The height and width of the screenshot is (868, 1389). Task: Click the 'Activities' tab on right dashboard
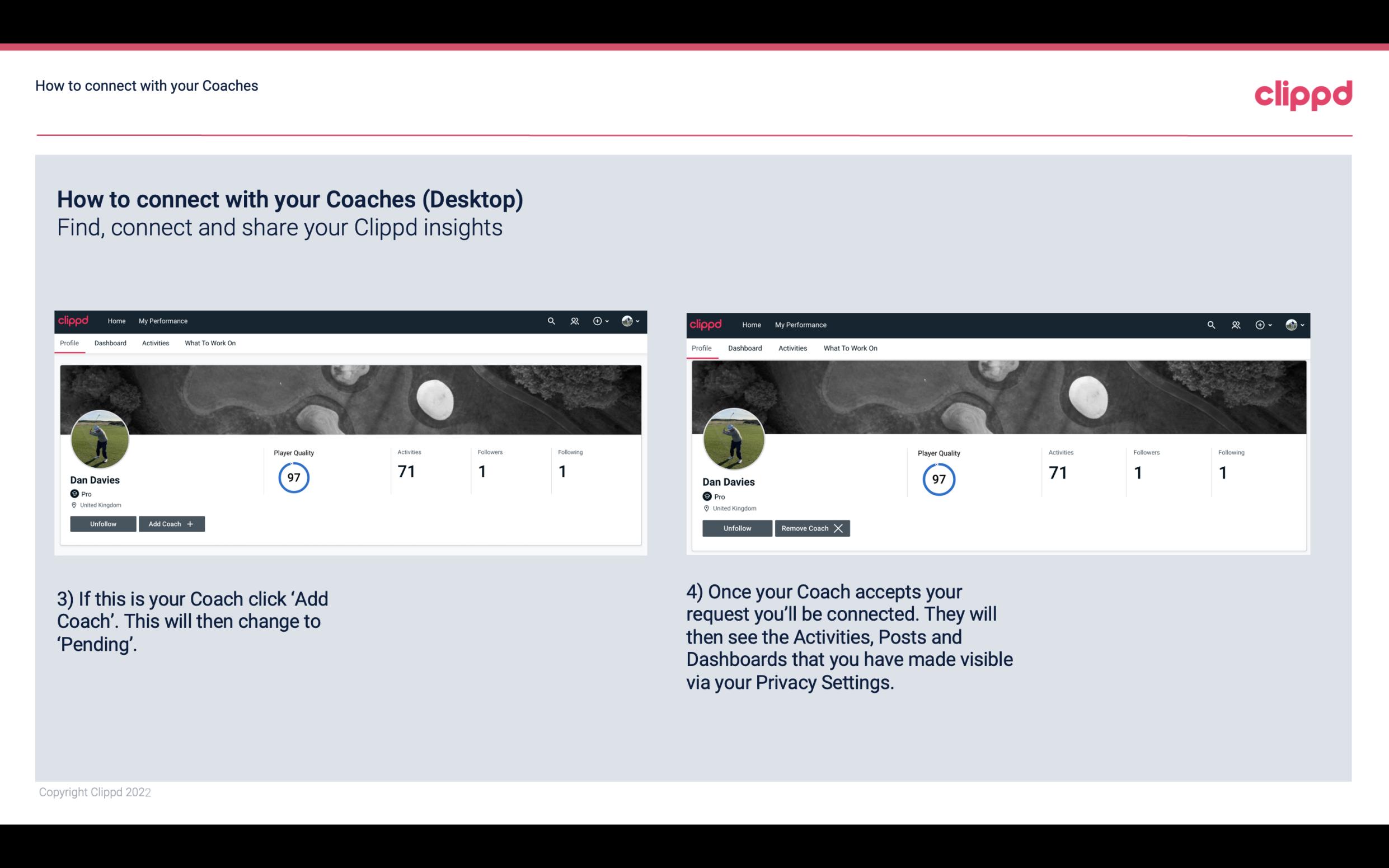[x=792, y=348]
